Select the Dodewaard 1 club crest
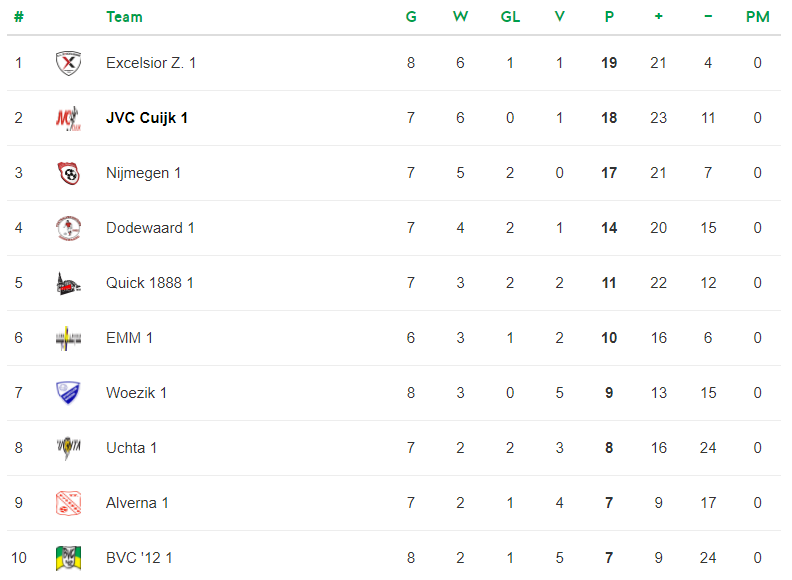 click(x=68, y=228)
